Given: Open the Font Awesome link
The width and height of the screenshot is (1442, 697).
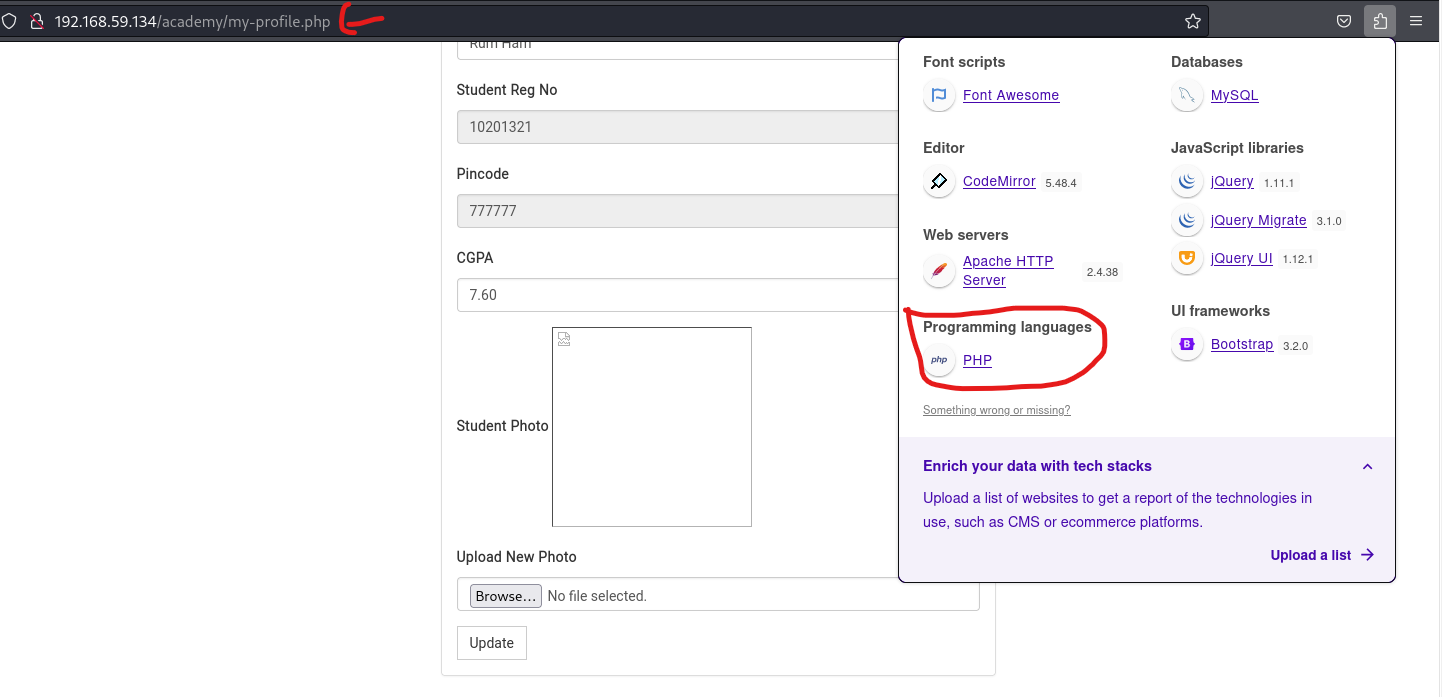Looking at the screenshot, I should [1011, 95].
